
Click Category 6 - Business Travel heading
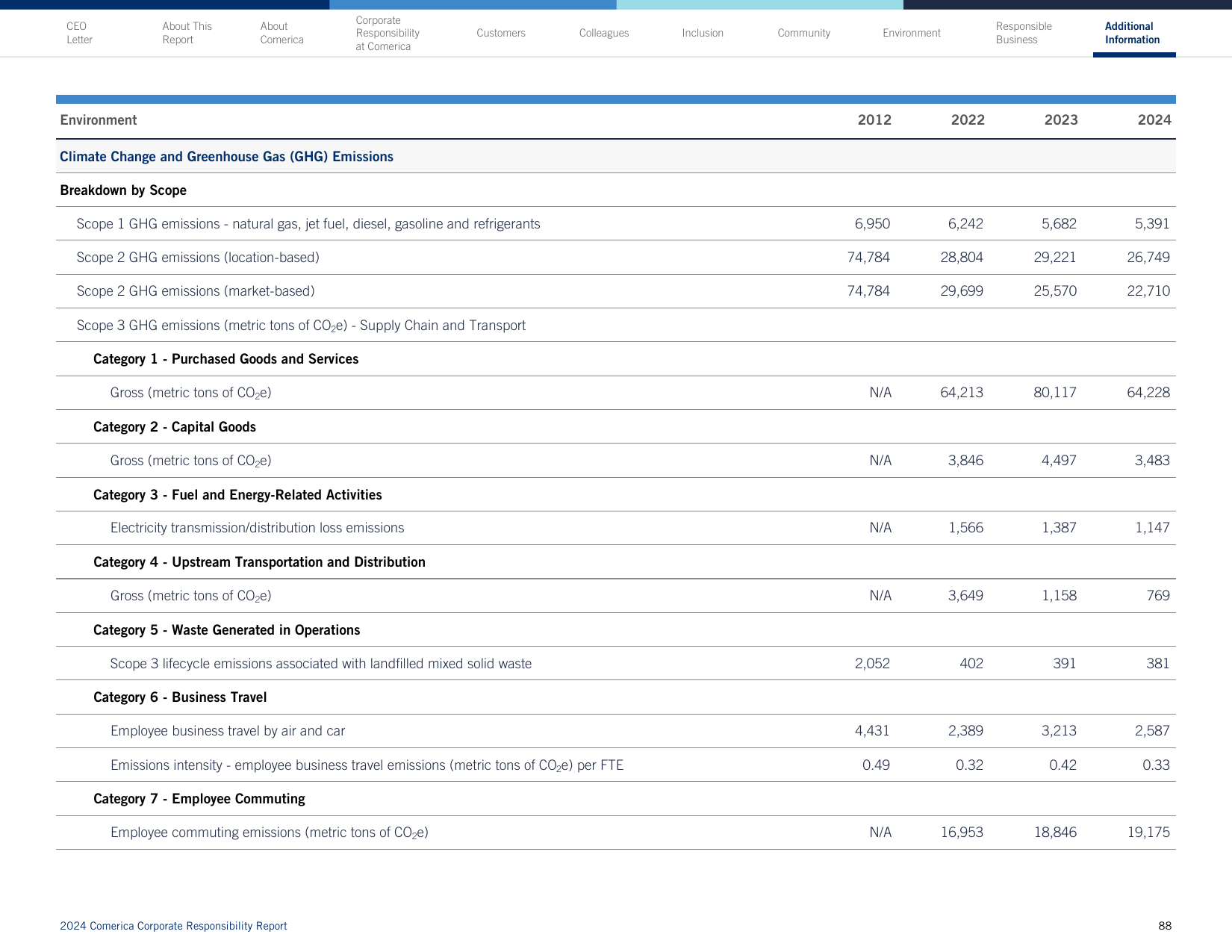[x=180, y=697]
